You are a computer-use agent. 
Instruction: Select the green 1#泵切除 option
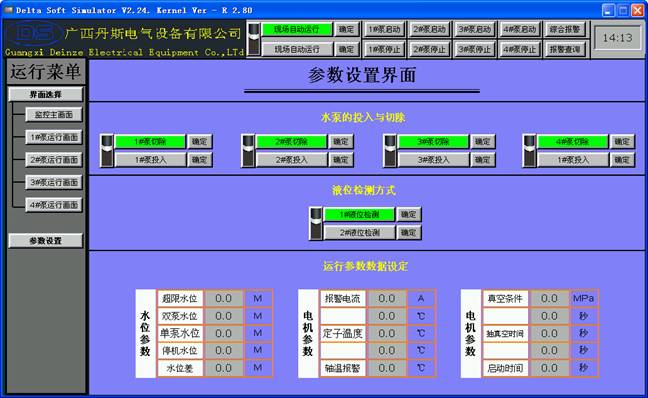150,141
